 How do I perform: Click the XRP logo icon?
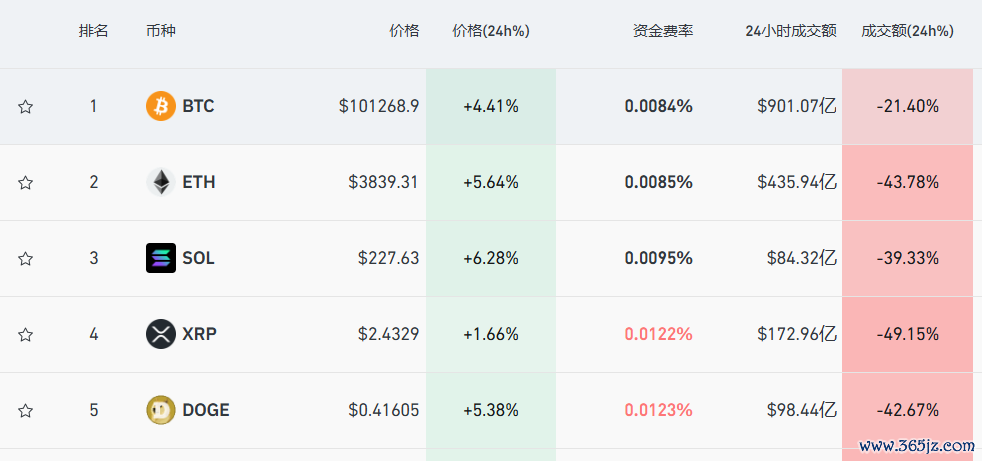point(161,334)
